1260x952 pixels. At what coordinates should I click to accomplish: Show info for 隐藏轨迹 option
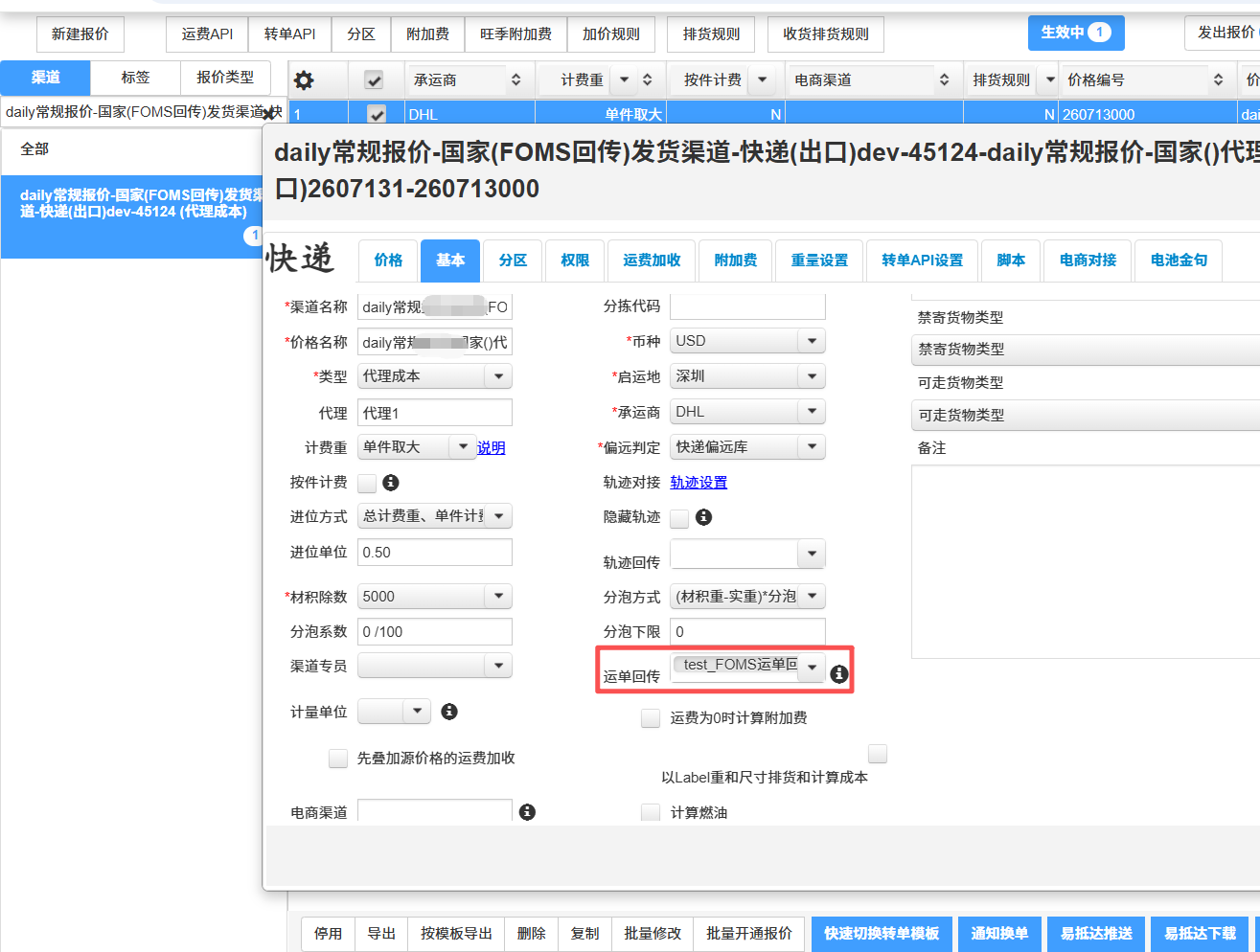point(703,517)
